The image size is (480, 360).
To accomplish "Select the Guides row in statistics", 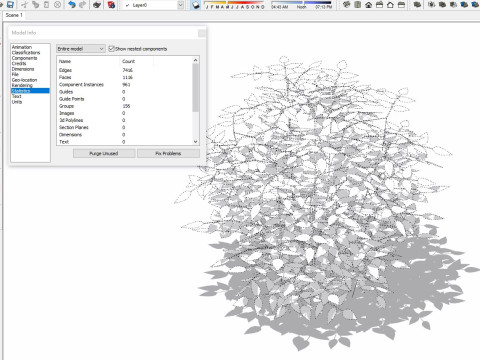I will click(125, 92).
